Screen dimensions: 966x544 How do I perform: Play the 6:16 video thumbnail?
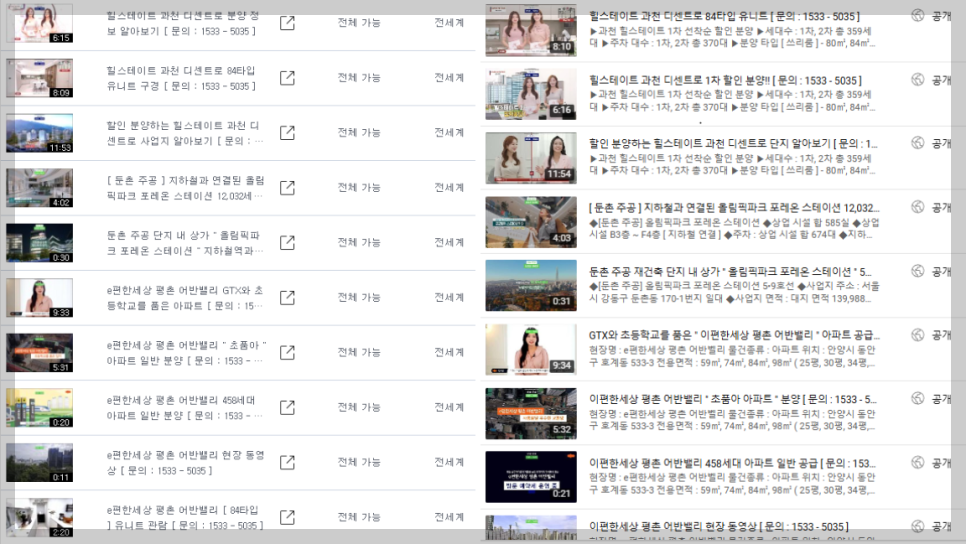point(531,94)
